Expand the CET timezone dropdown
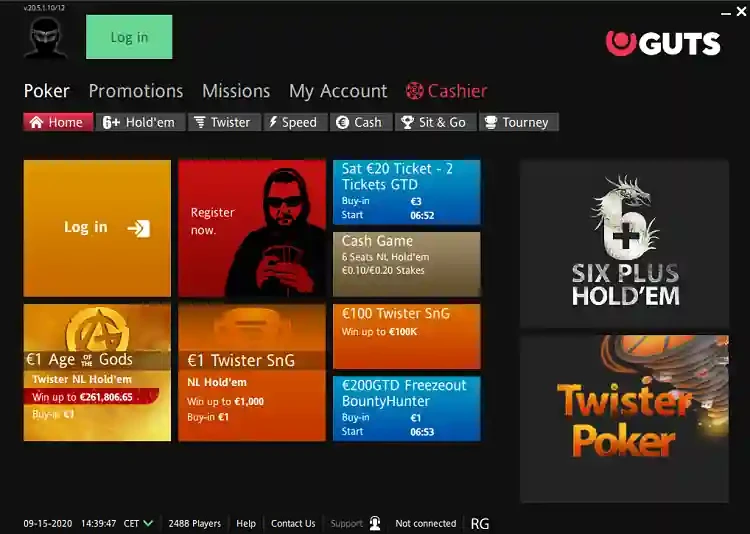 148,523
